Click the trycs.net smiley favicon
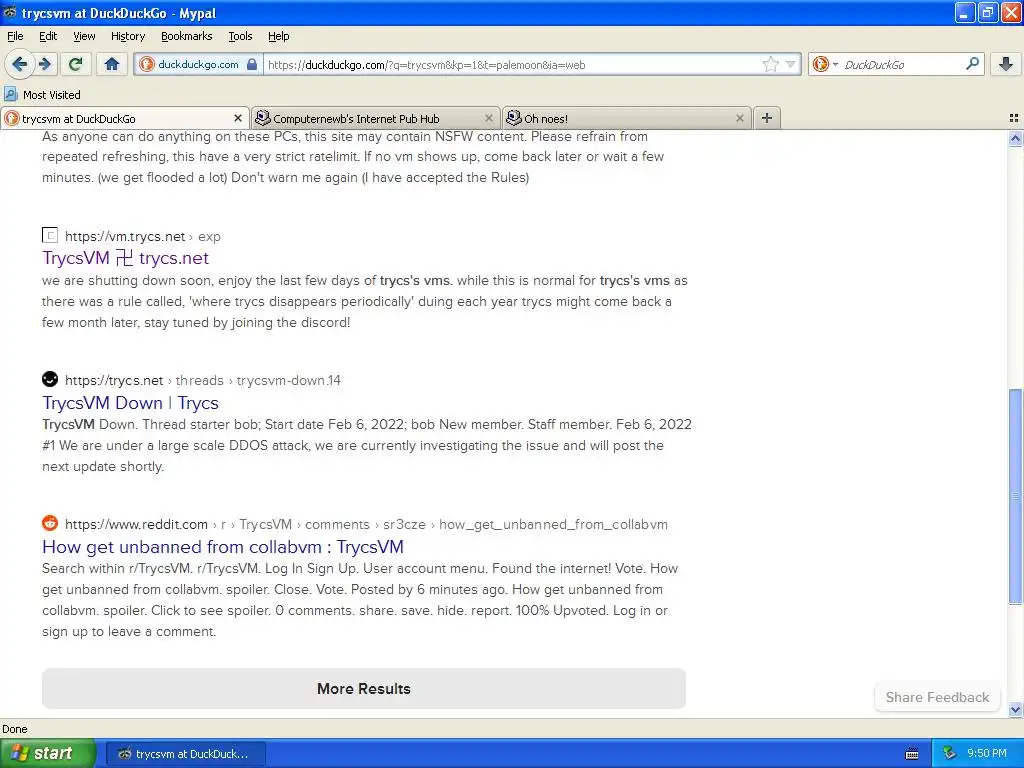Screen dimensions: 1024x768 coord(50,379)
